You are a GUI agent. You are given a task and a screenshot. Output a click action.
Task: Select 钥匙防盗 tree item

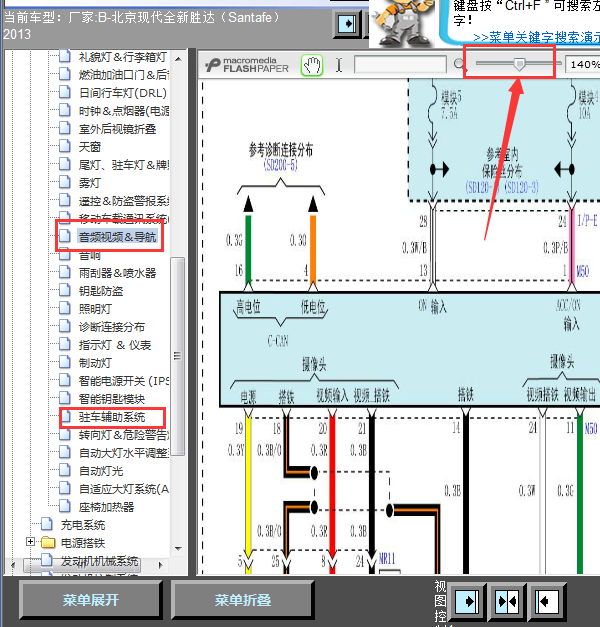pos(101,291)
